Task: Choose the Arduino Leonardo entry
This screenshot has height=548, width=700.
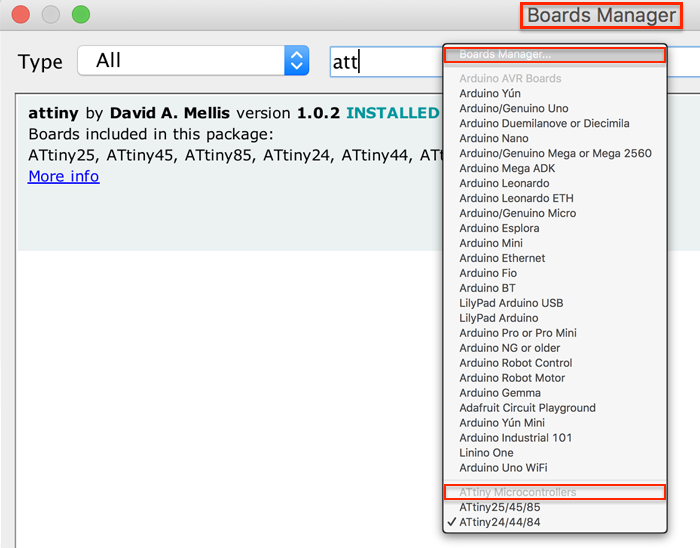Action: tap(555, 183)
